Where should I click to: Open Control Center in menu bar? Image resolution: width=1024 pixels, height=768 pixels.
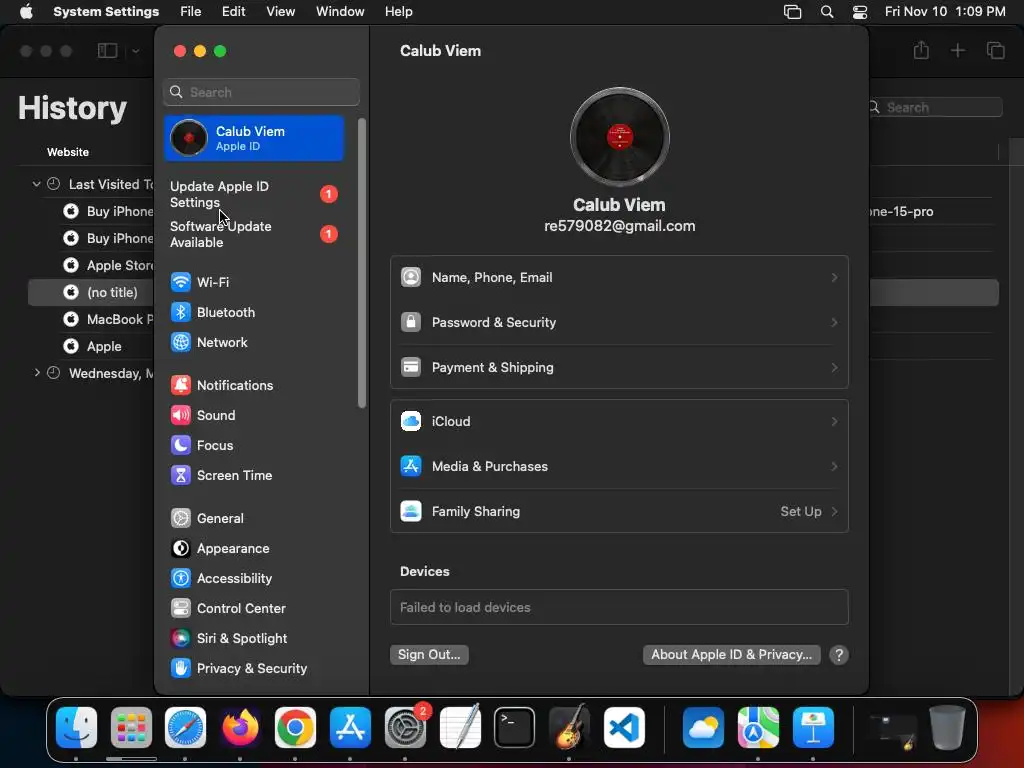tap(860, 12)
